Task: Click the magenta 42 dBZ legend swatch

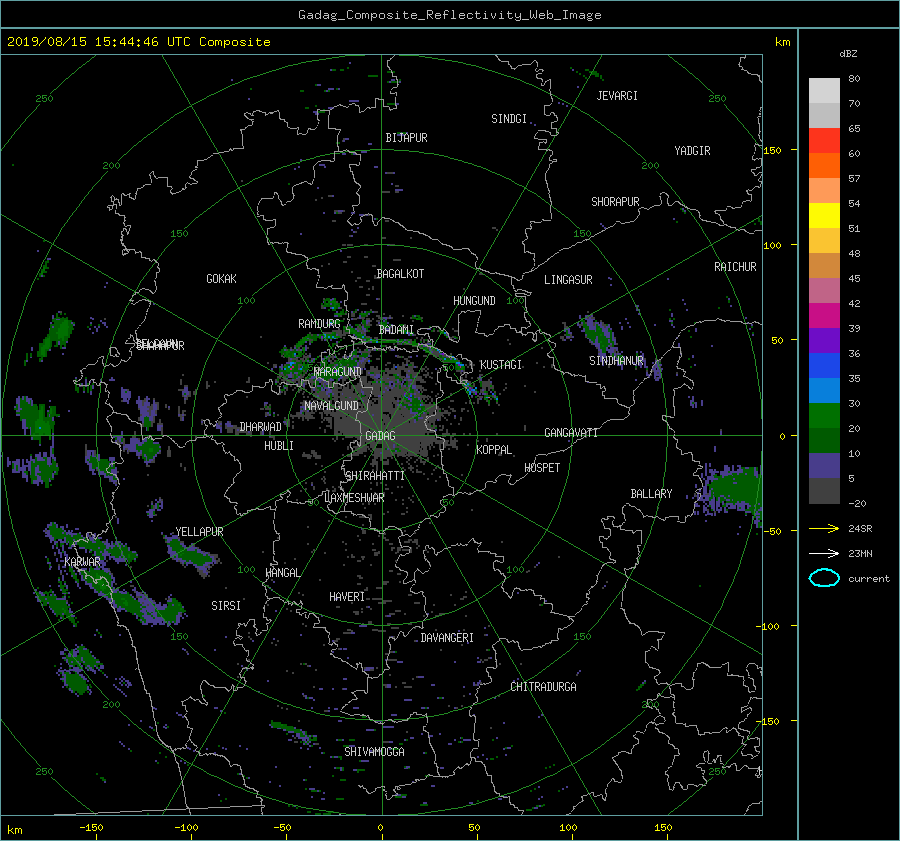Action: click(824, 316)
